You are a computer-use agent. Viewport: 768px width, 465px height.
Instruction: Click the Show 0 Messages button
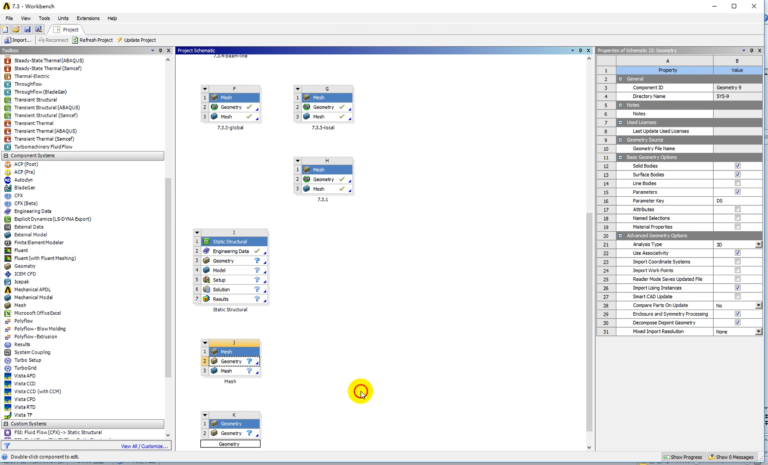click(731, 457)
